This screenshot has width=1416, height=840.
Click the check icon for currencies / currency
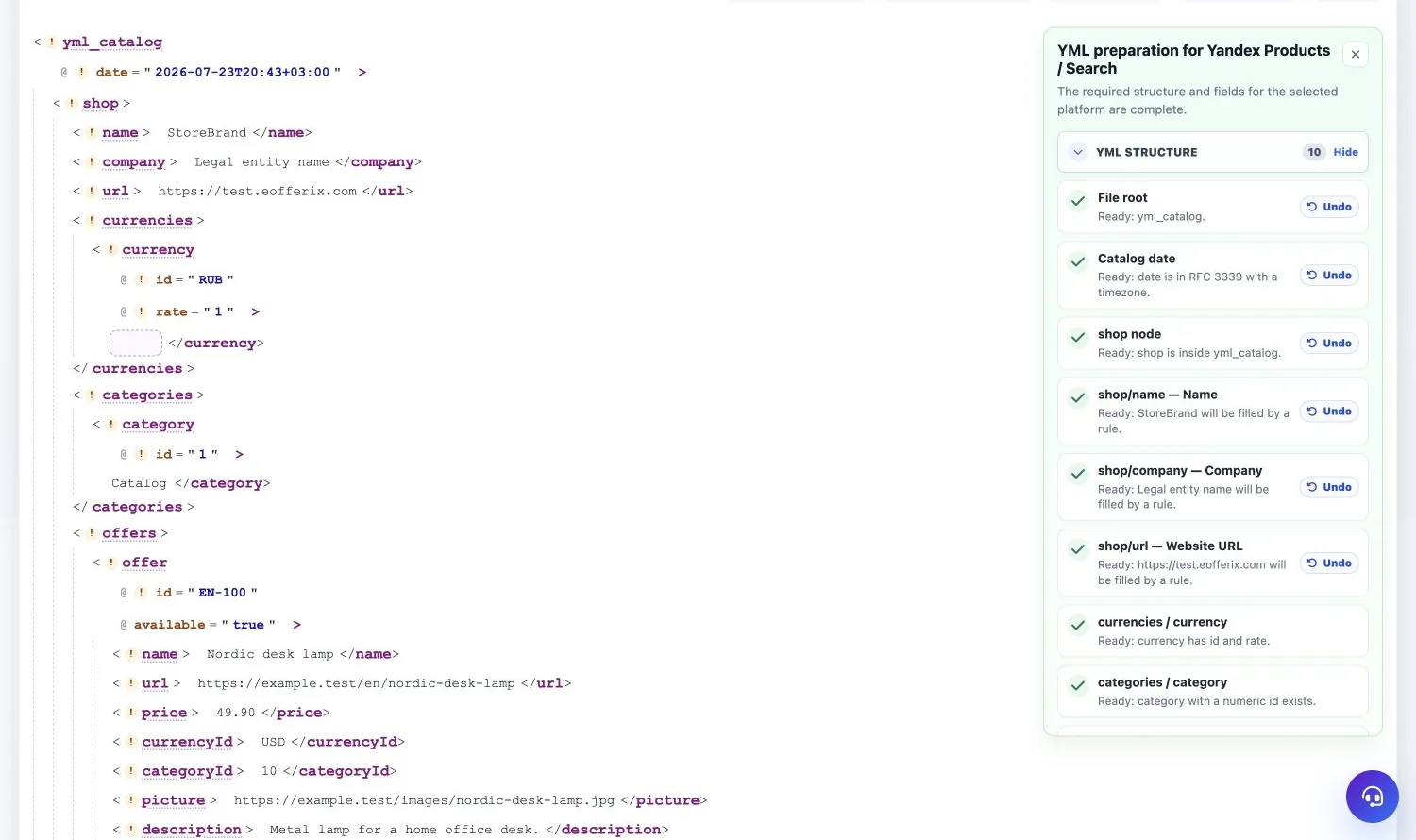click(1078, 625)
